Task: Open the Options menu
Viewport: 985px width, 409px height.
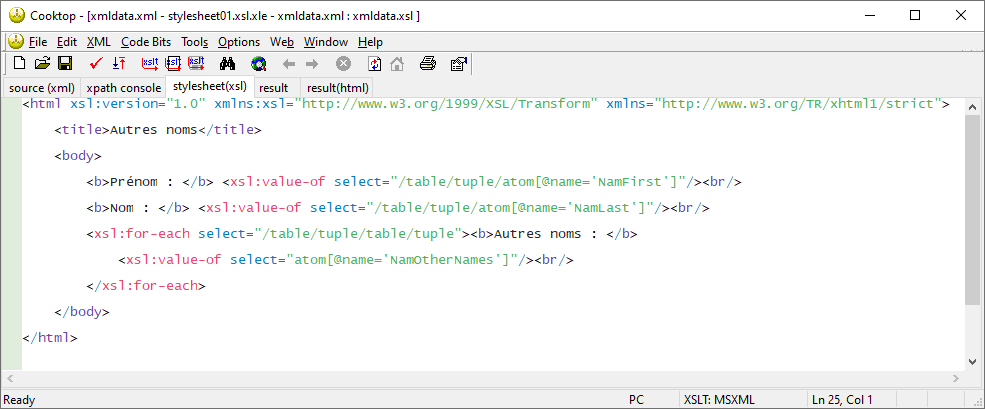Action: tap(239, 42)
